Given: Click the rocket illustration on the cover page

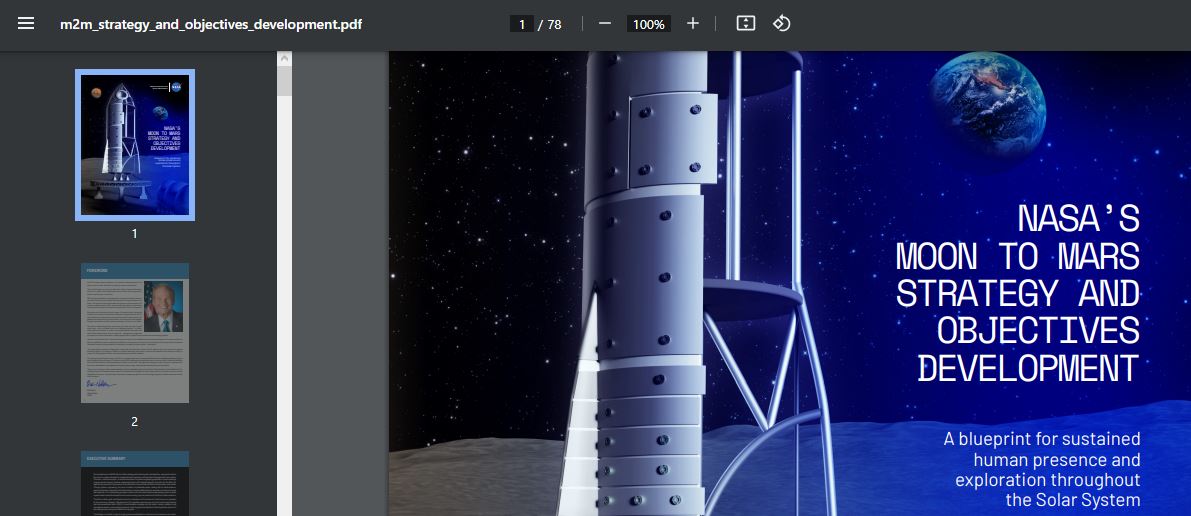Looking at the screenshot, I should point(640,300).
